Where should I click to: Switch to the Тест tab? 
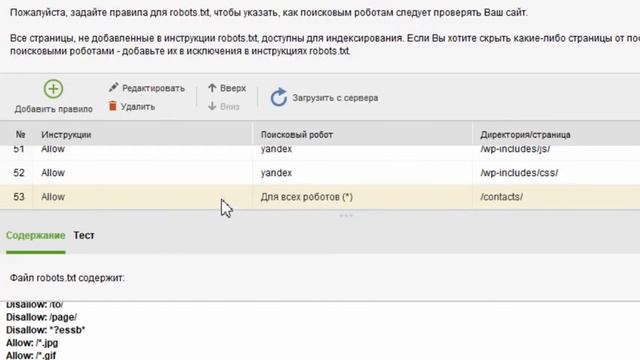point(84,236)
